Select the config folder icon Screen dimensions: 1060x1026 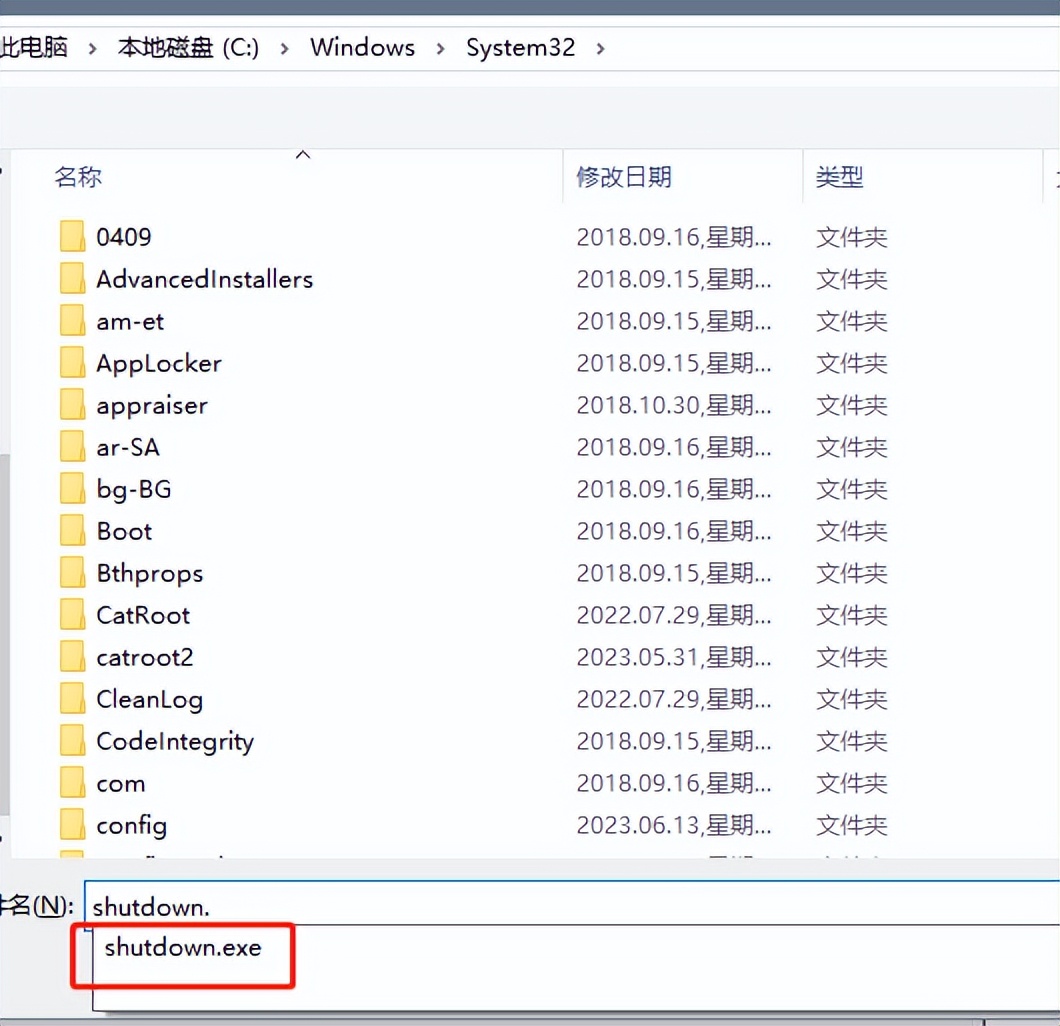[x=71, y=824]
